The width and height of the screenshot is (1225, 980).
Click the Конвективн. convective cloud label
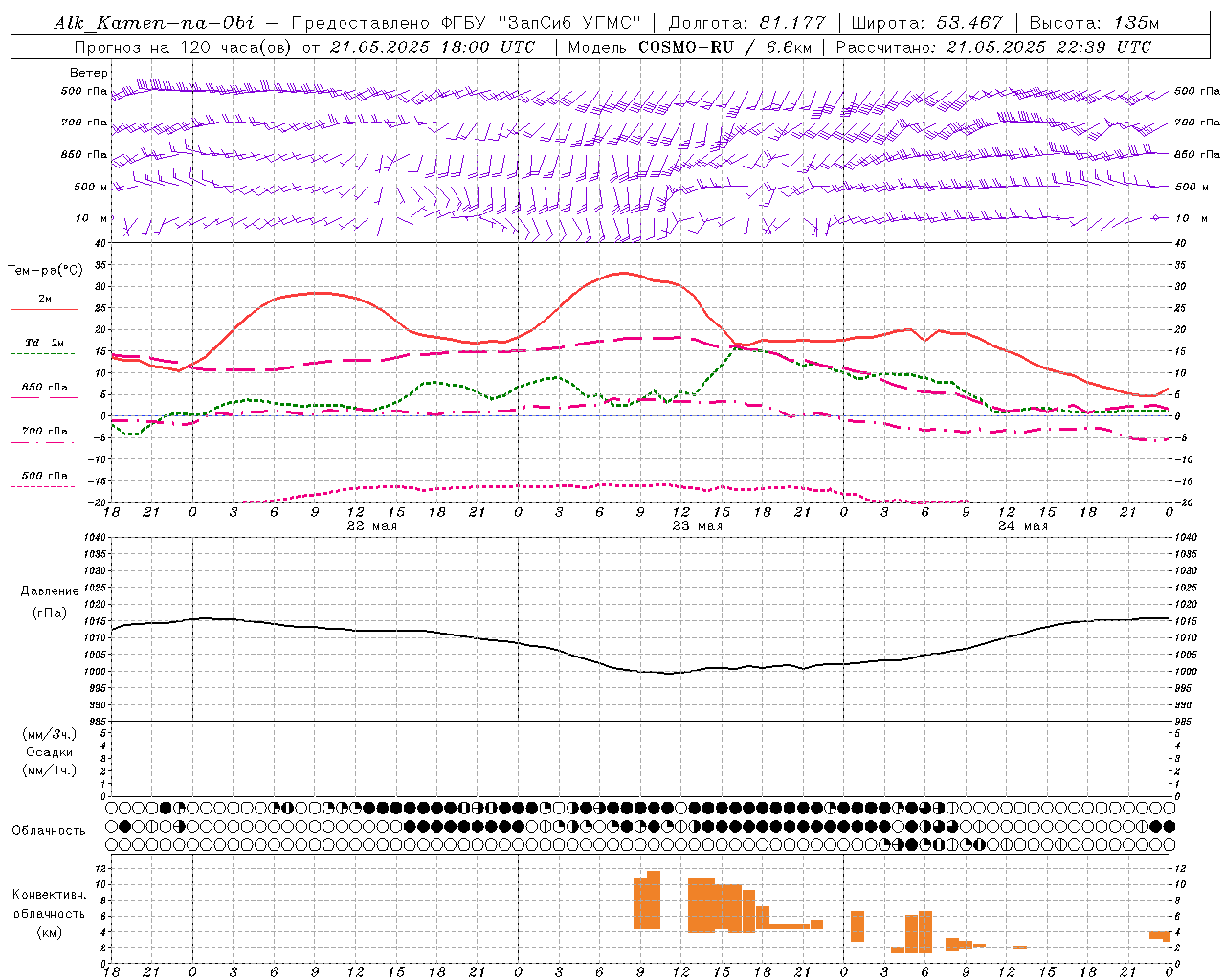[x=50, y=895]
